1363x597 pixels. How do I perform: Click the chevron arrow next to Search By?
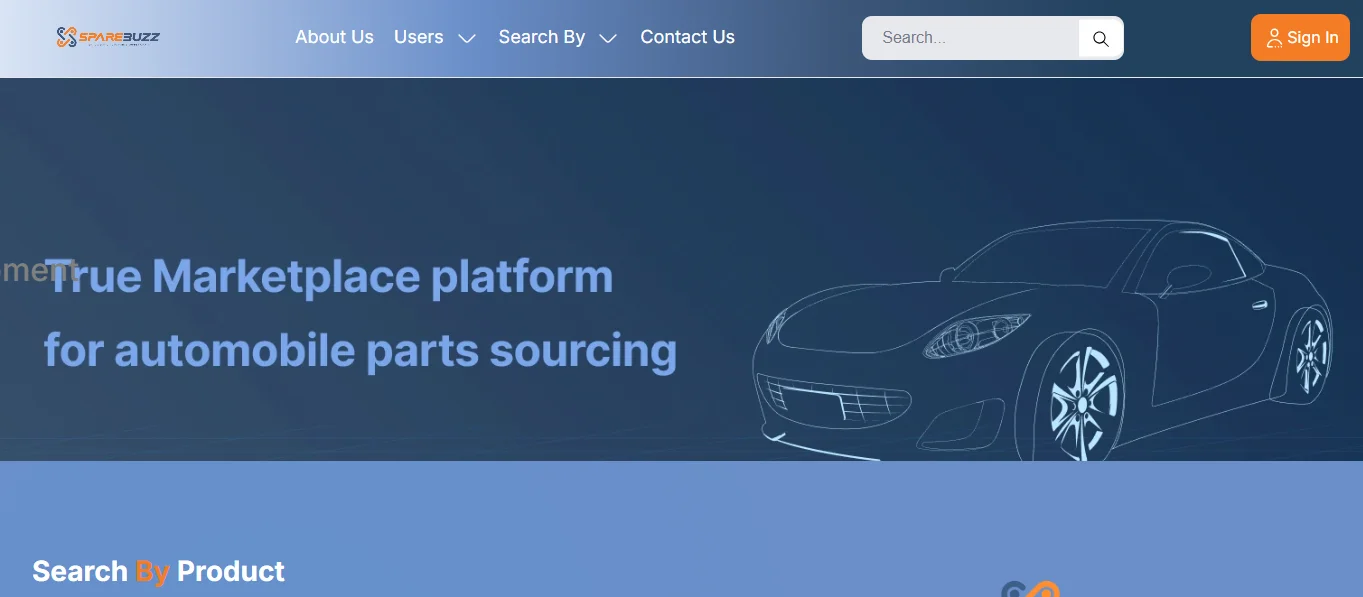607,39
